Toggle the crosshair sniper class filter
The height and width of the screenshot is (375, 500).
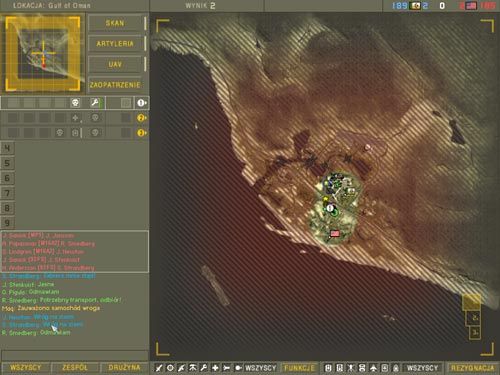(x=170, y=368)
